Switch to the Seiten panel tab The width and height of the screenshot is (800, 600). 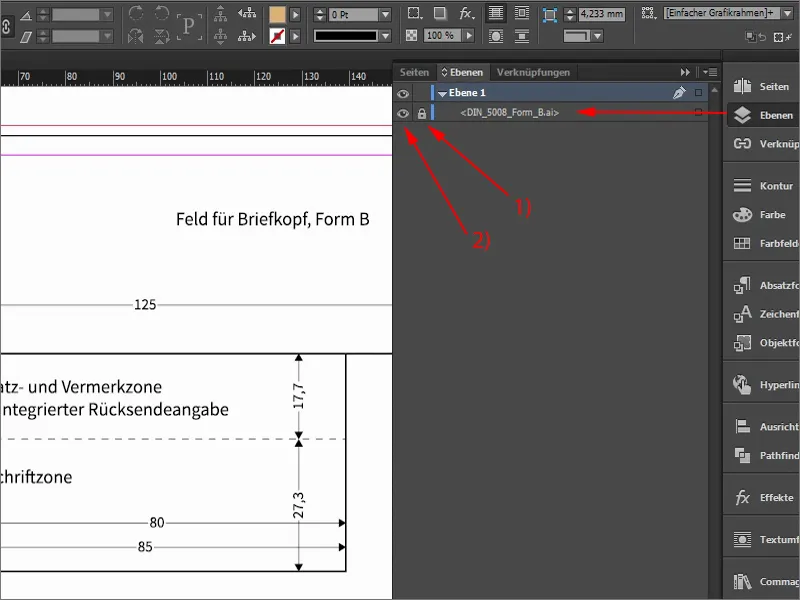414,72
